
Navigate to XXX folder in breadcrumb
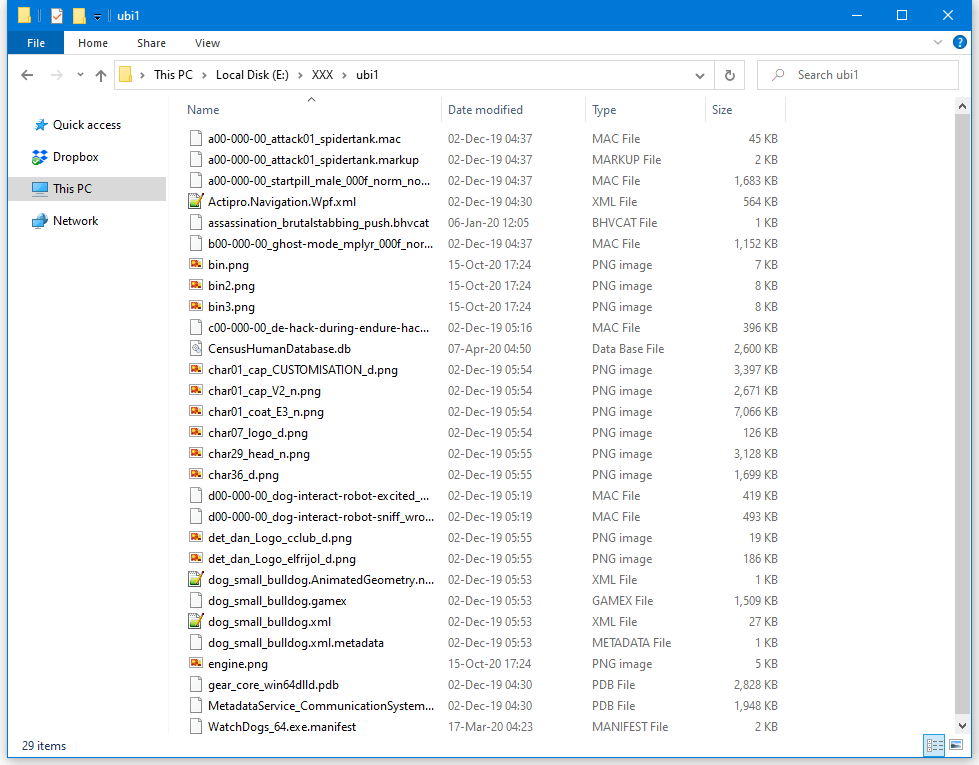[322, 75]
